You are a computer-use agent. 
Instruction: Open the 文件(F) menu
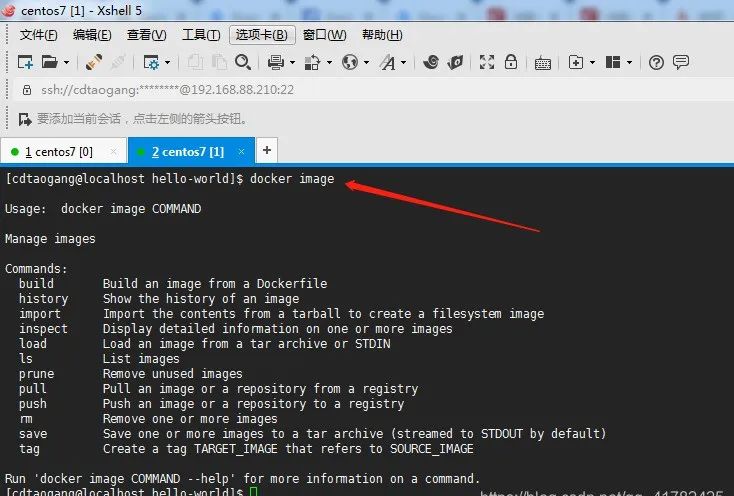[x=38, y=35]
